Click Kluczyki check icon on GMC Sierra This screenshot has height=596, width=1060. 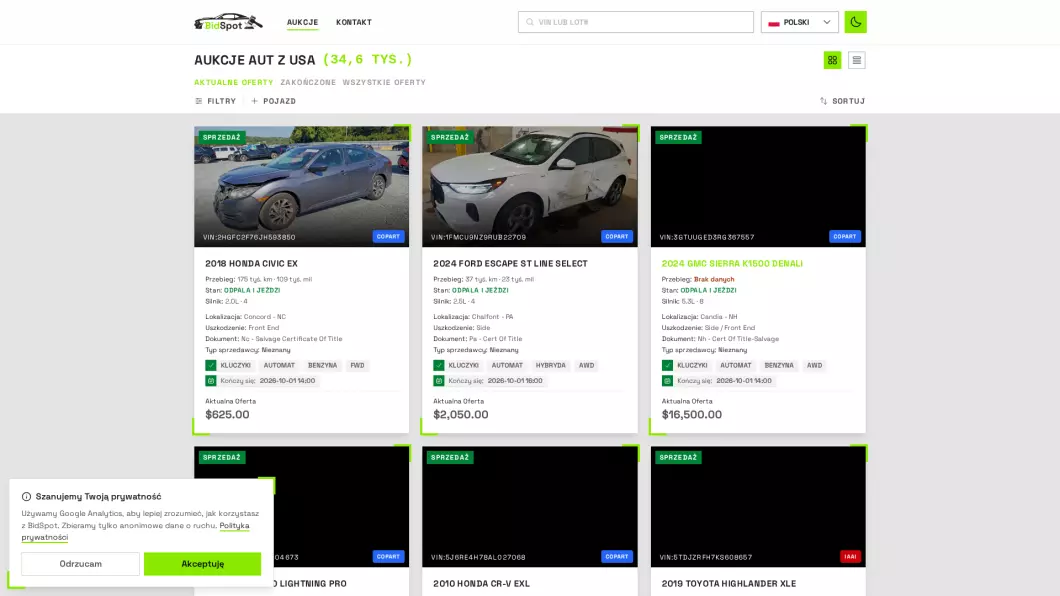click(667, 366)
